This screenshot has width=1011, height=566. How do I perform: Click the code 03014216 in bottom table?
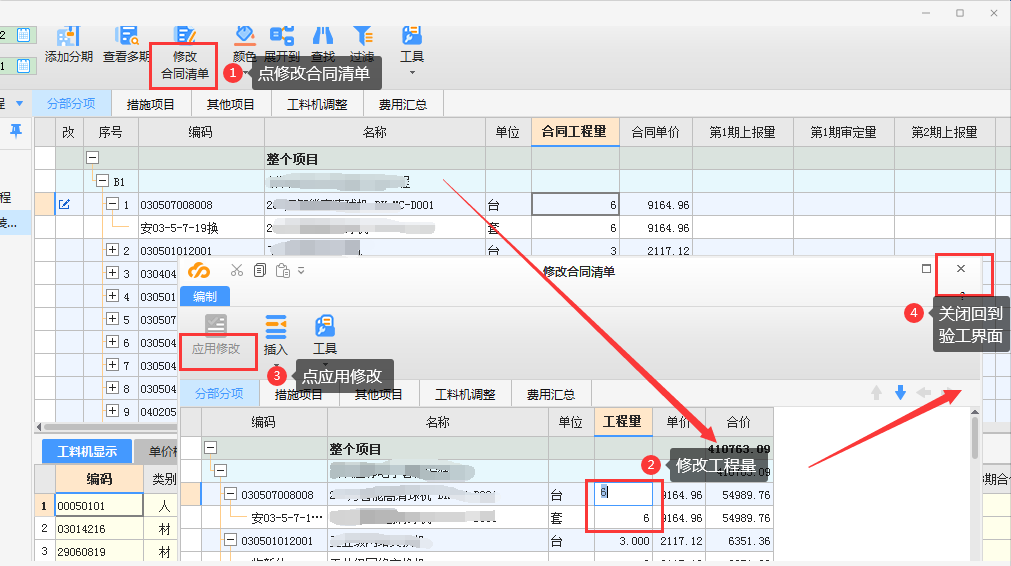81,529
